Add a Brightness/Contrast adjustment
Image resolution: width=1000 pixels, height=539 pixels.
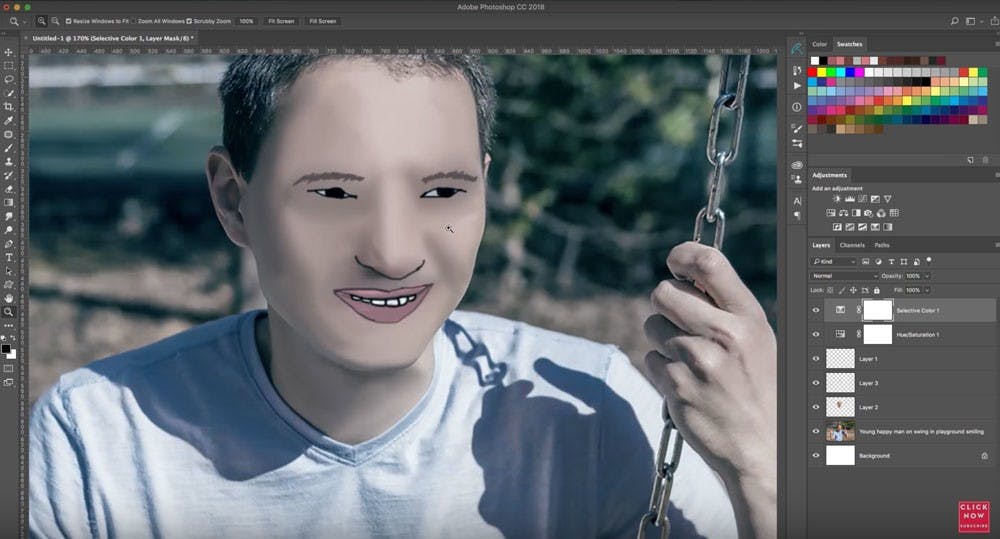837,199
